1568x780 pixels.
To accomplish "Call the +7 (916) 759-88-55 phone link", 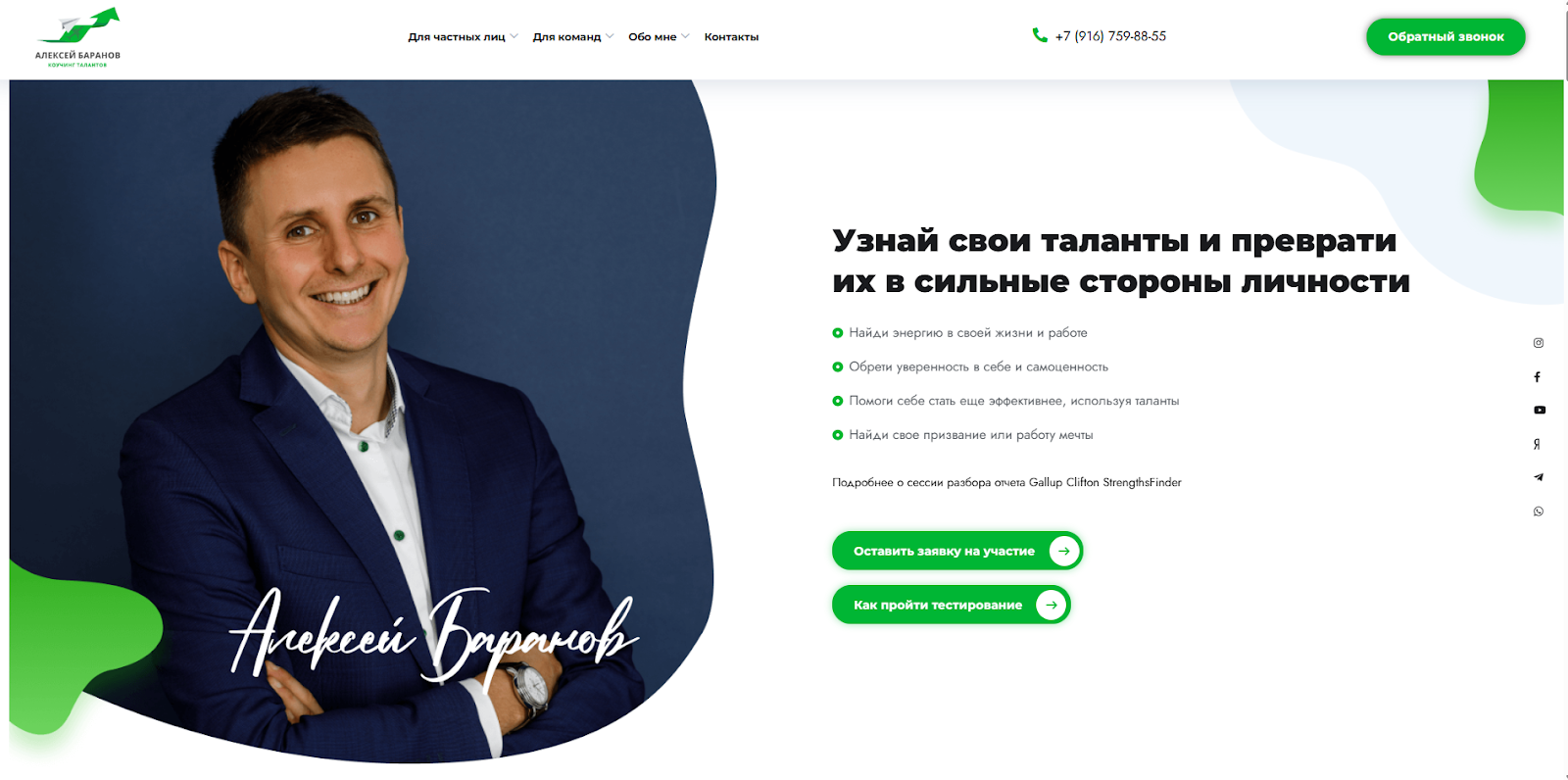I will coord(1110,36).
